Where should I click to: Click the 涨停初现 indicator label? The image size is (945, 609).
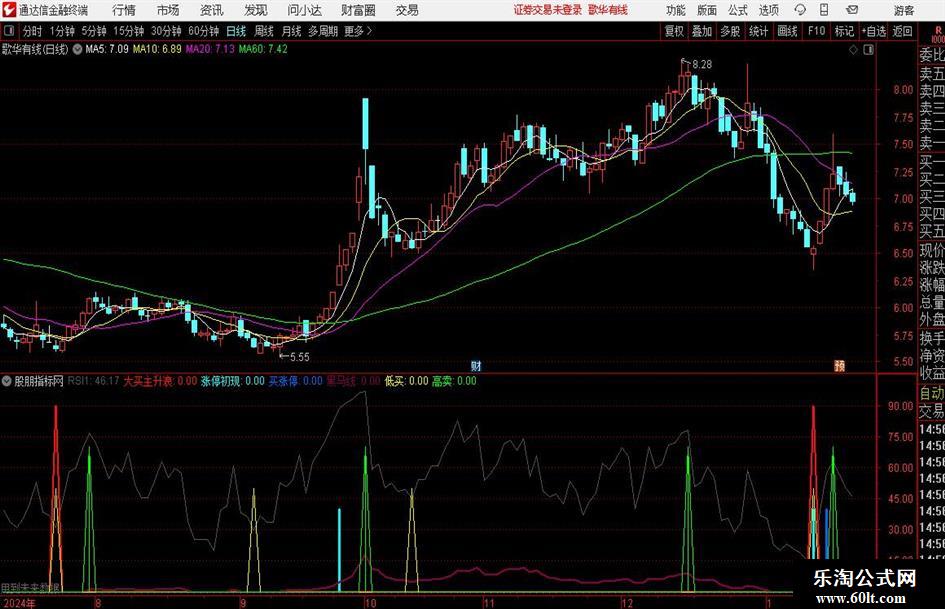click(x=233, y=381)
